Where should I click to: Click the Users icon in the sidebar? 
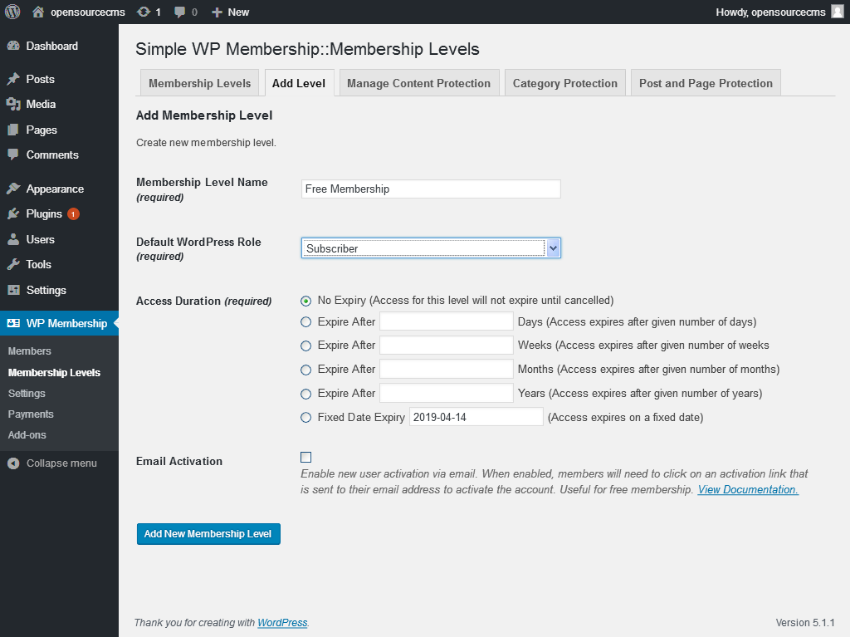[14, 239]
